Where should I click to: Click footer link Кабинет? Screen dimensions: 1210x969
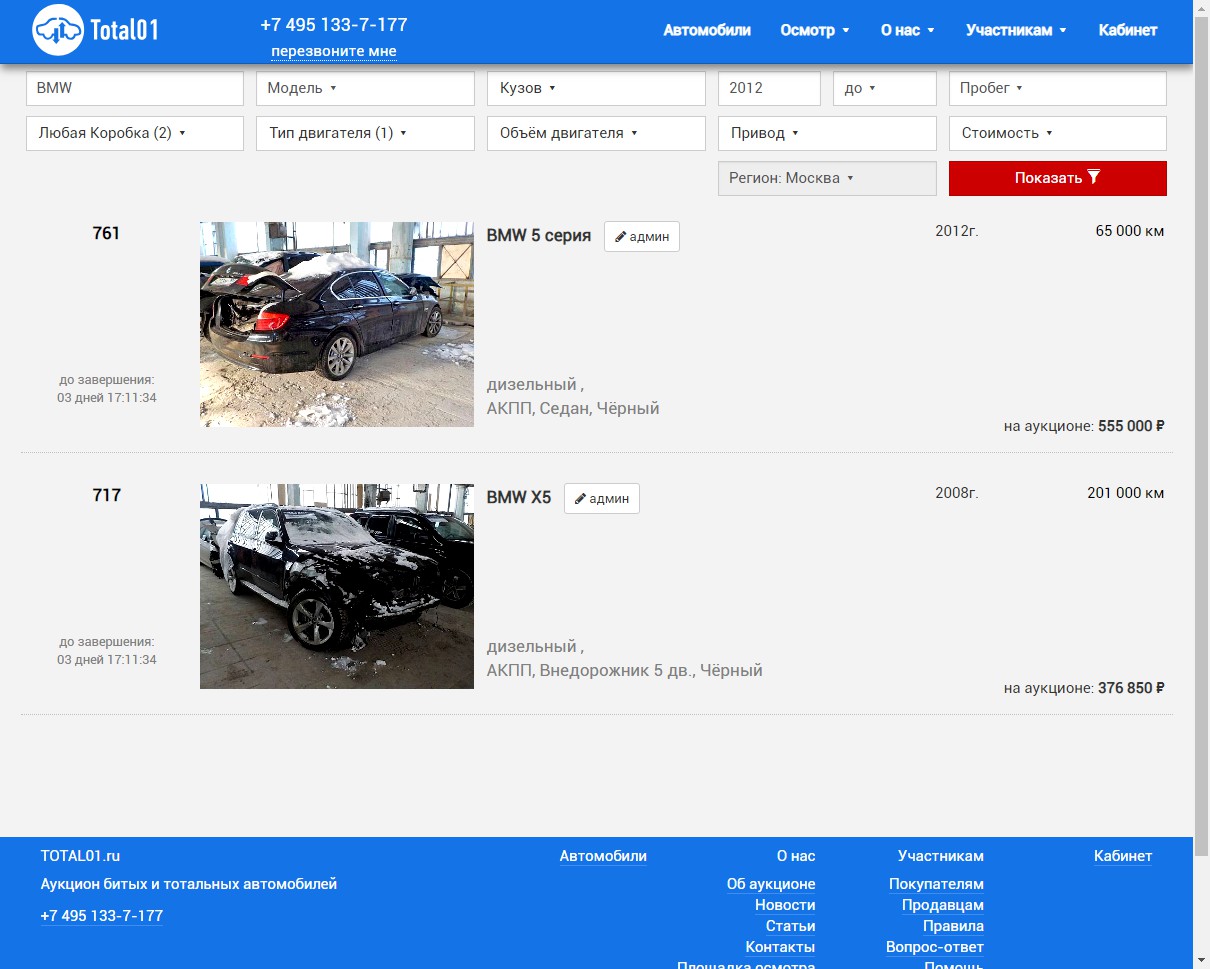pyautogui.click(x=1123, y=856)
